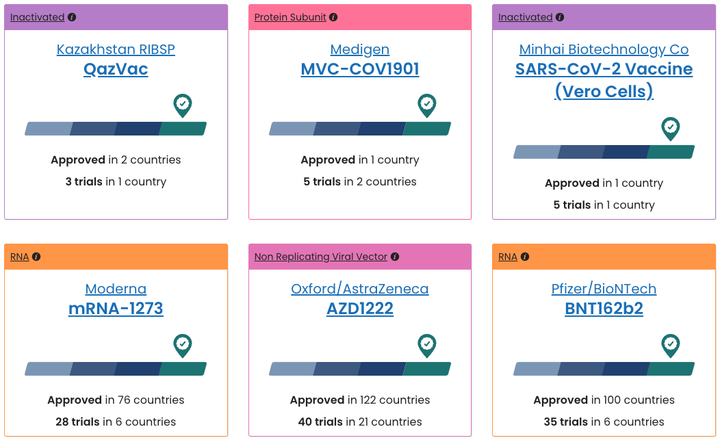This screenshot has height=440, width=720.
Task: Click the Minhai vaccine phase progress bar
Action: [x=604, y=152]
